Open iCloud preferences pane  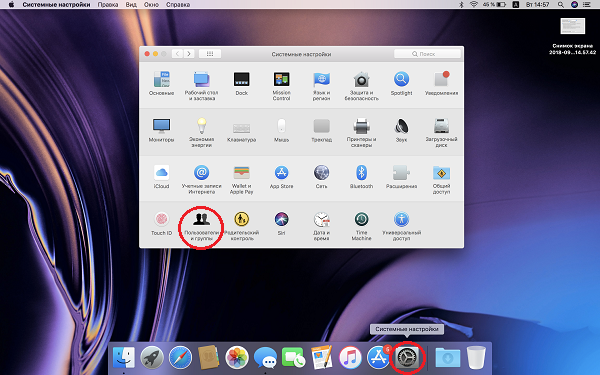point(161,177)
